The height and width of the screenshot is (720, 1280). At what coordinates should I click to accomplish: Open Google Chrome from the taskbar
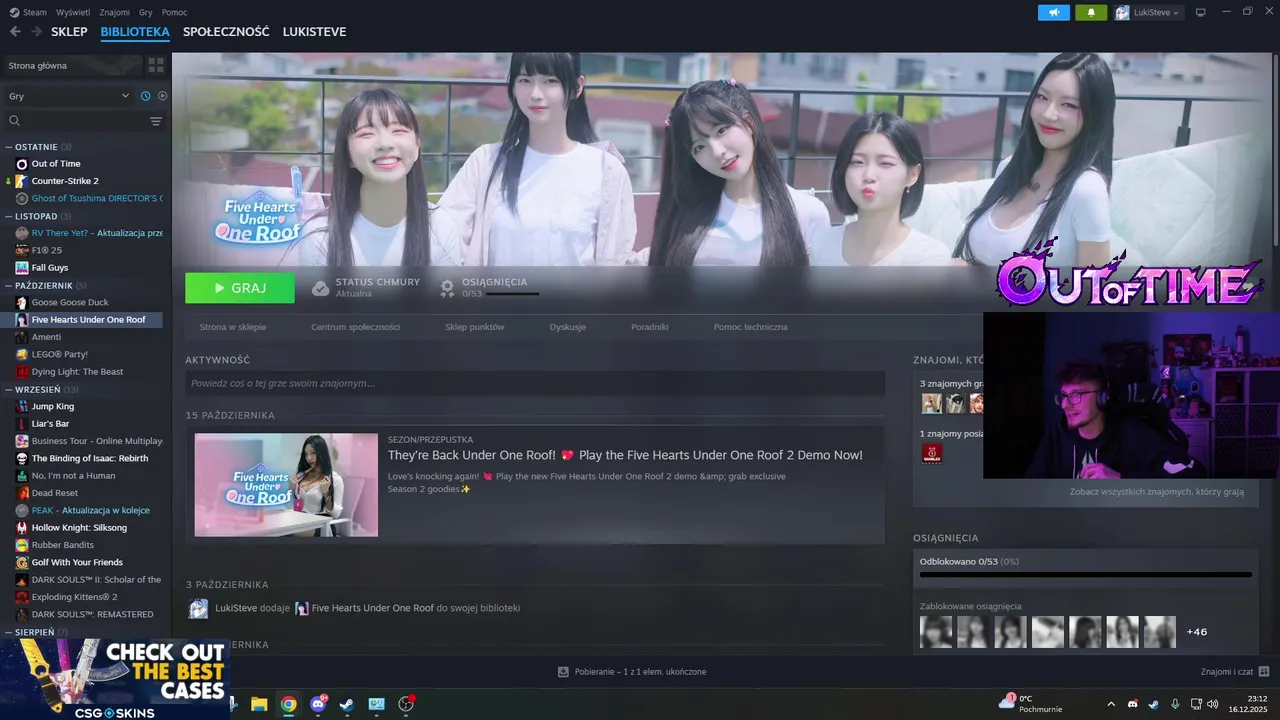tap(288, 704)
